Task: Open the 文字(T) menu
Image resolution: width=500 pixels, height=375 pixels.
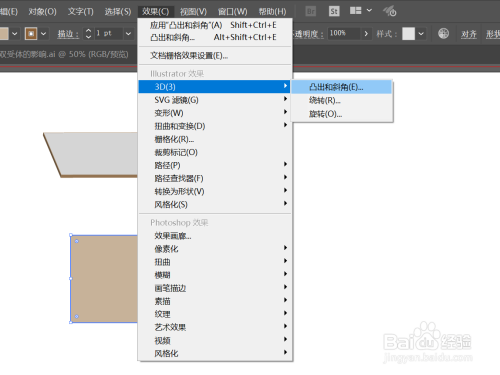Action: pyautogui.click(x=81, y=12)
